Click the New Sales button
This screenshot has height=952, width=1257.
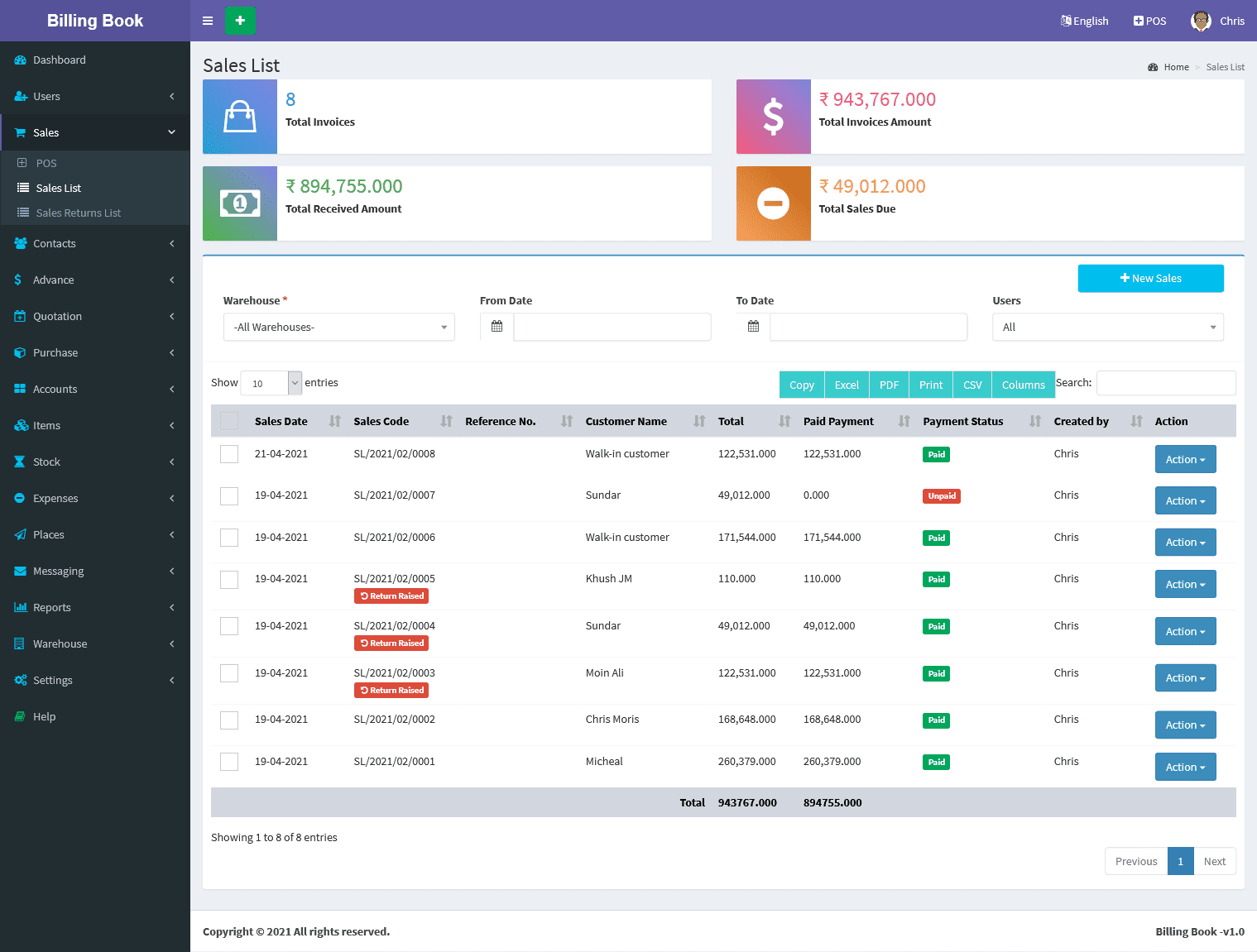coord(1150,279)
